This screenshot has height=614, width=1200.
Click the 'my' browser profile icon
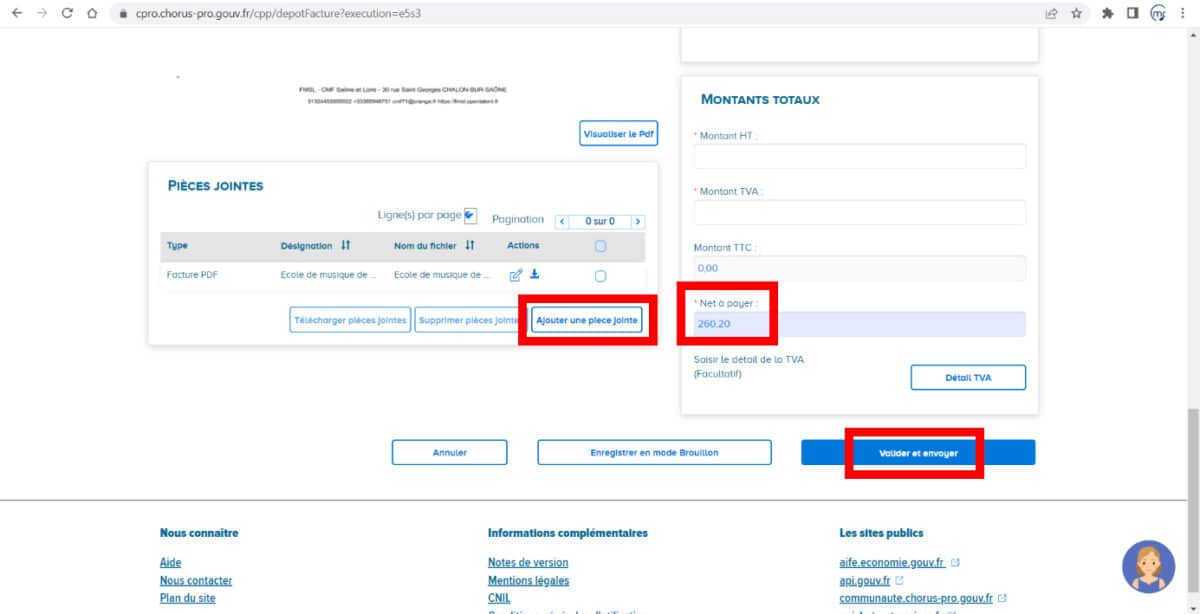1160,14
